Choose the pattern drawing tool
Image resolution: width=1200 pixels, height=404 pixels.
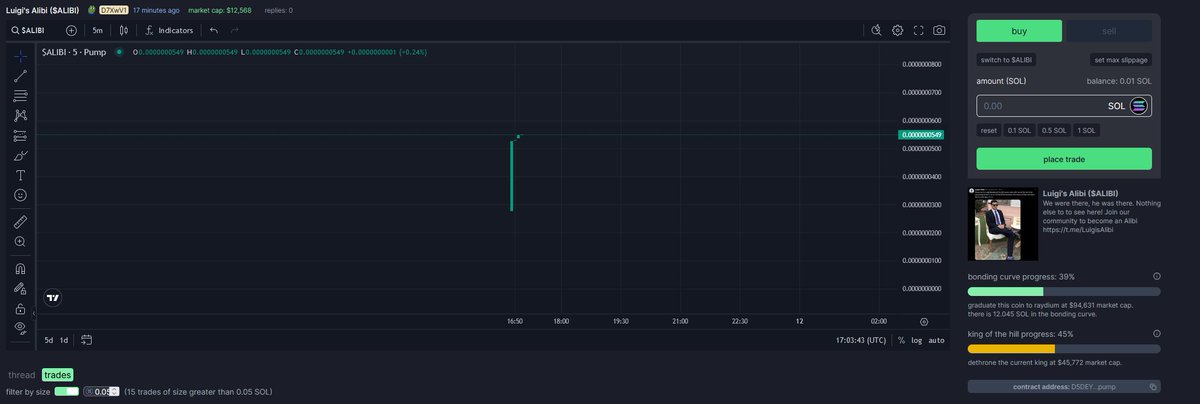pyautogui.click(x=20, y=116)
